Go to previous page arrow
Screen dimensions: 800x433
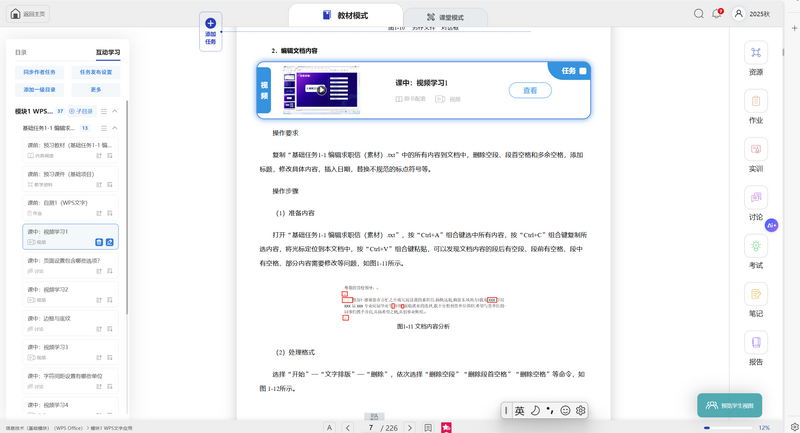[x=348, y=428]
